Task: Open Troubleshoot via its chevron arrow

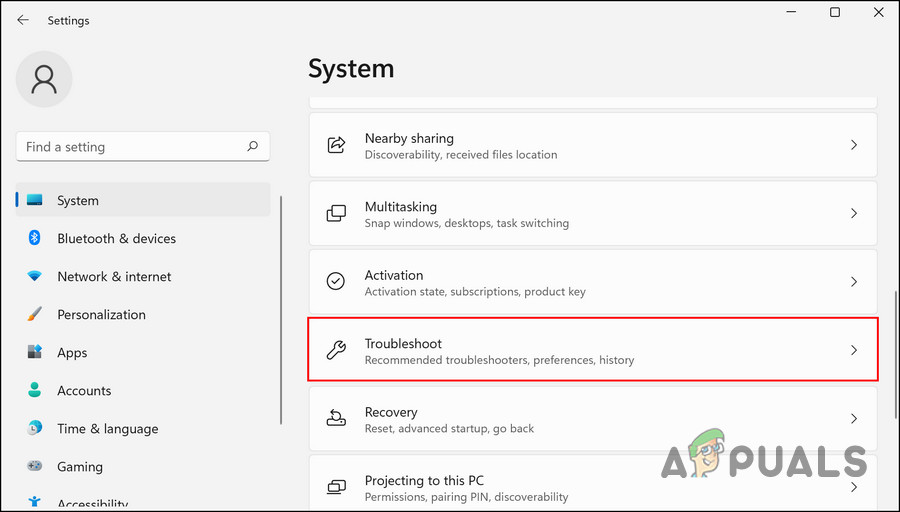Action: (854, 350)
